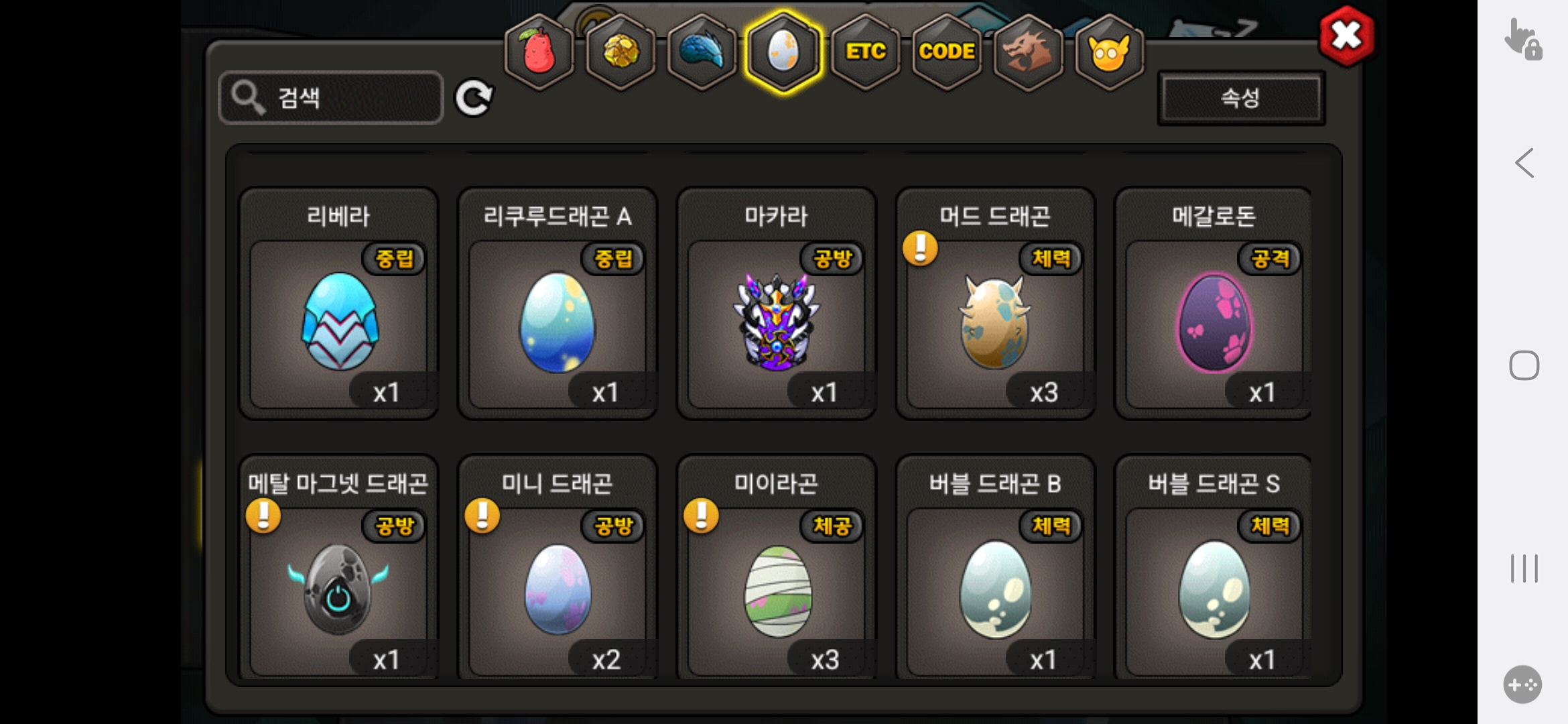
Task: Select the purple 메갈로돈 egg
Action: (x=1214, y=304)
